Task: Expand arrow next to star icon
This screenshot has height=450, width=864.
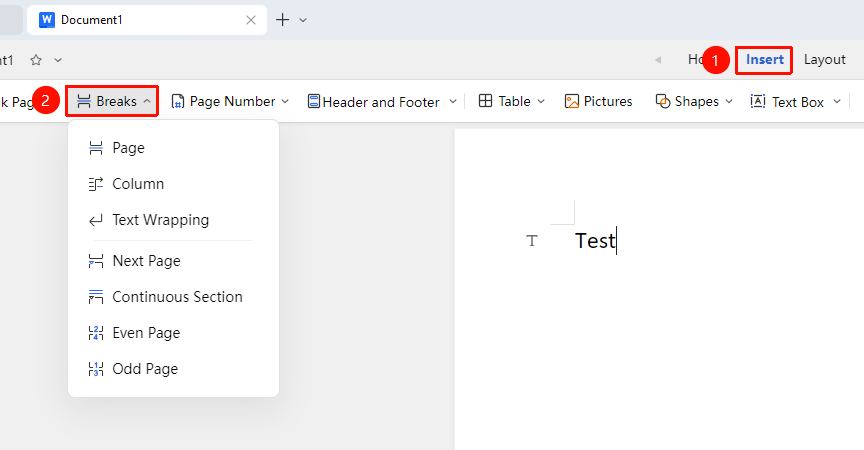Action: (58, 60)
